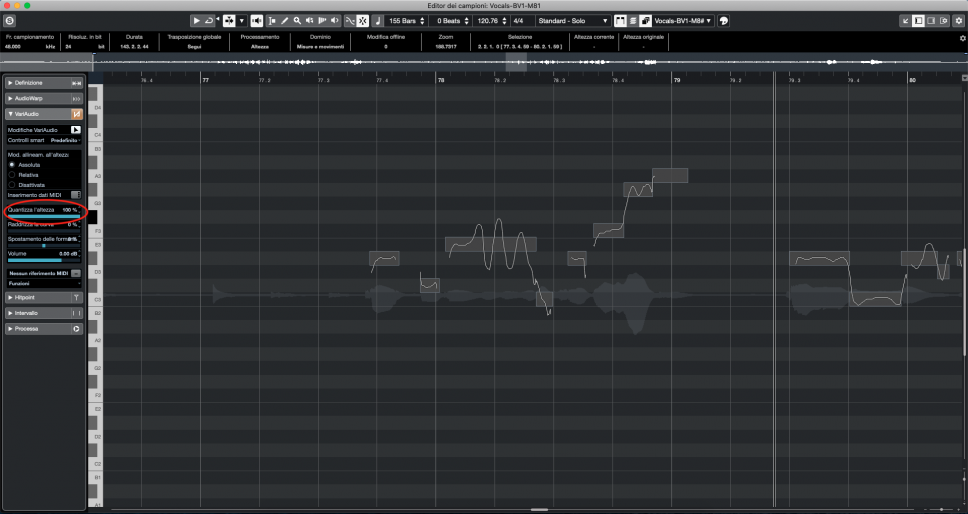This screenshot has width=968, height=514.
Task: Click the acoustic feedback speaker icon
Action: tap(257, 20)
